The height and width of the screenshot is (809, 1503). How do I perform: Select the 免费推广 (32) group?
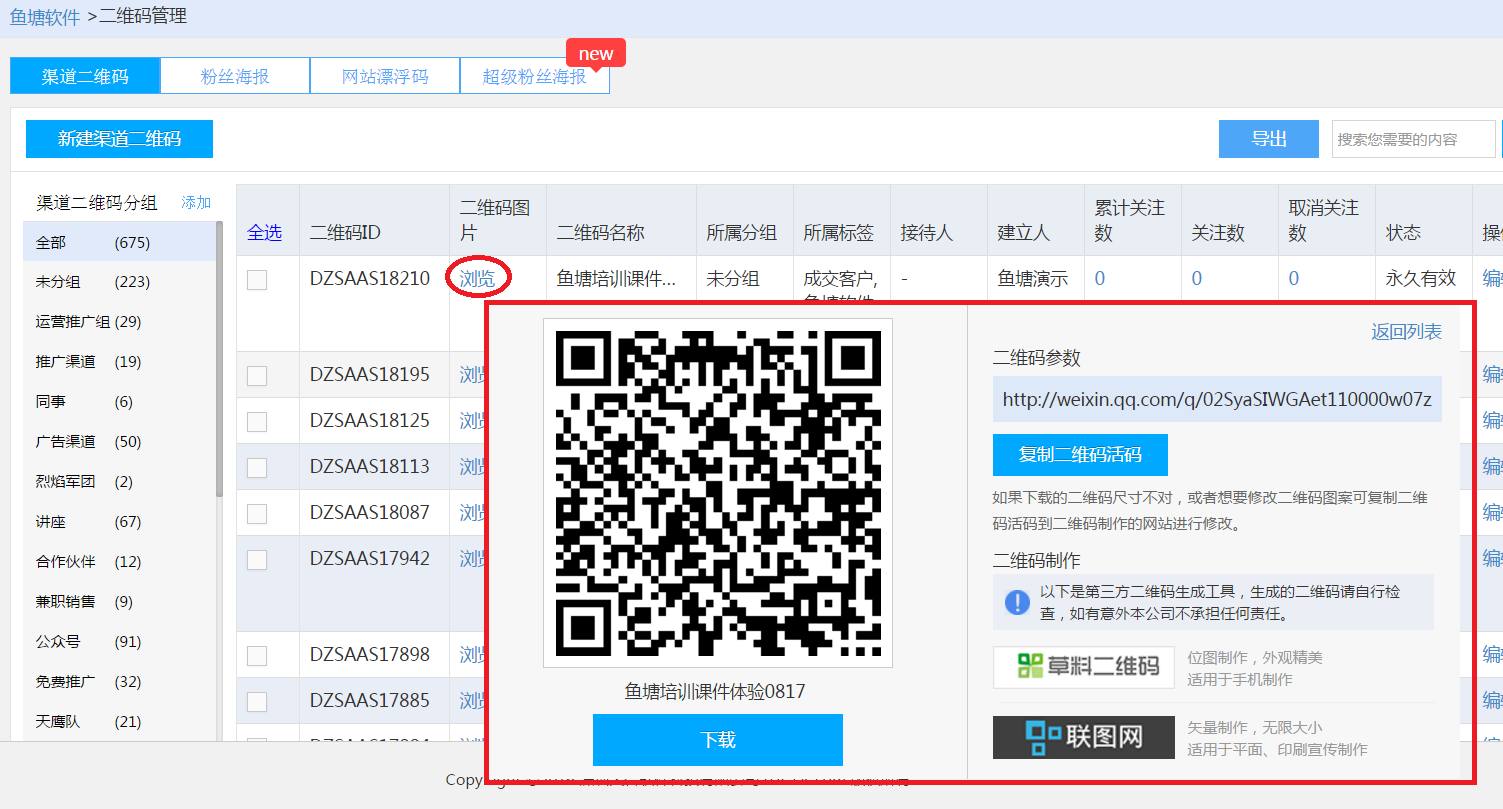click(119, 682)
